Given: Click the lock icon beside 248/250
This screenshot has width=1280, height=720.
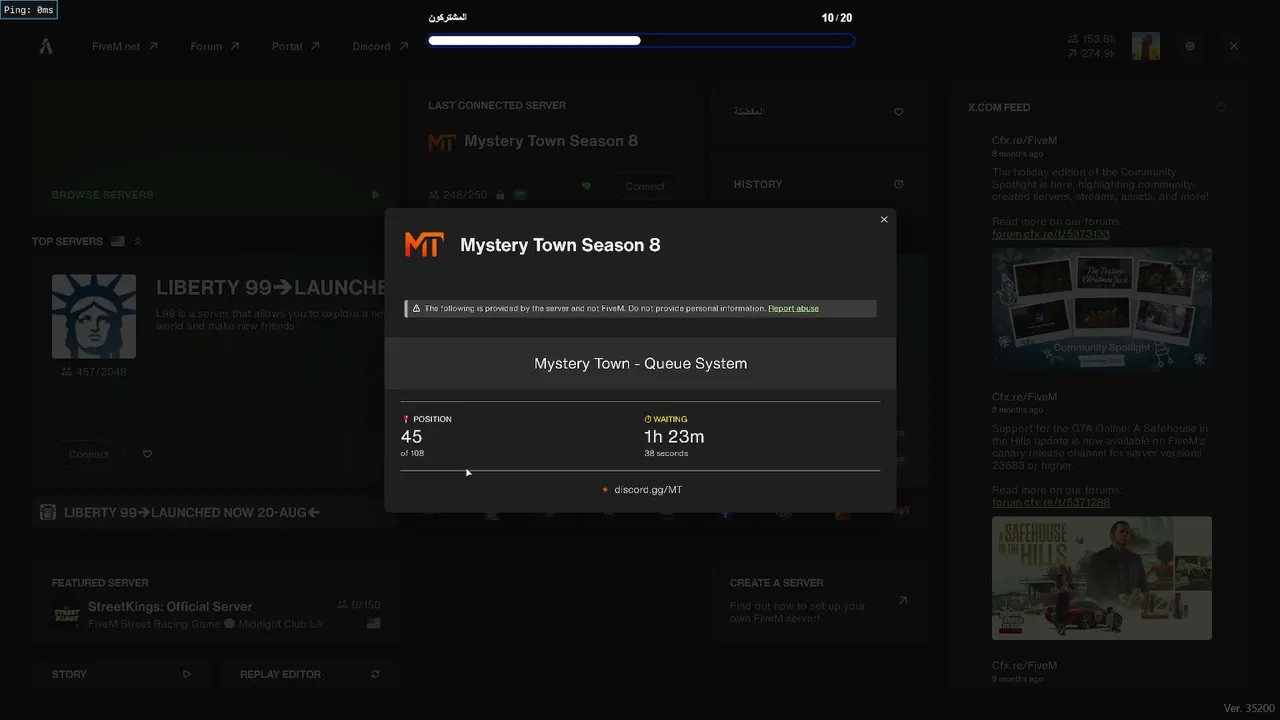Looking at the screenshot, I should [500, 195].
